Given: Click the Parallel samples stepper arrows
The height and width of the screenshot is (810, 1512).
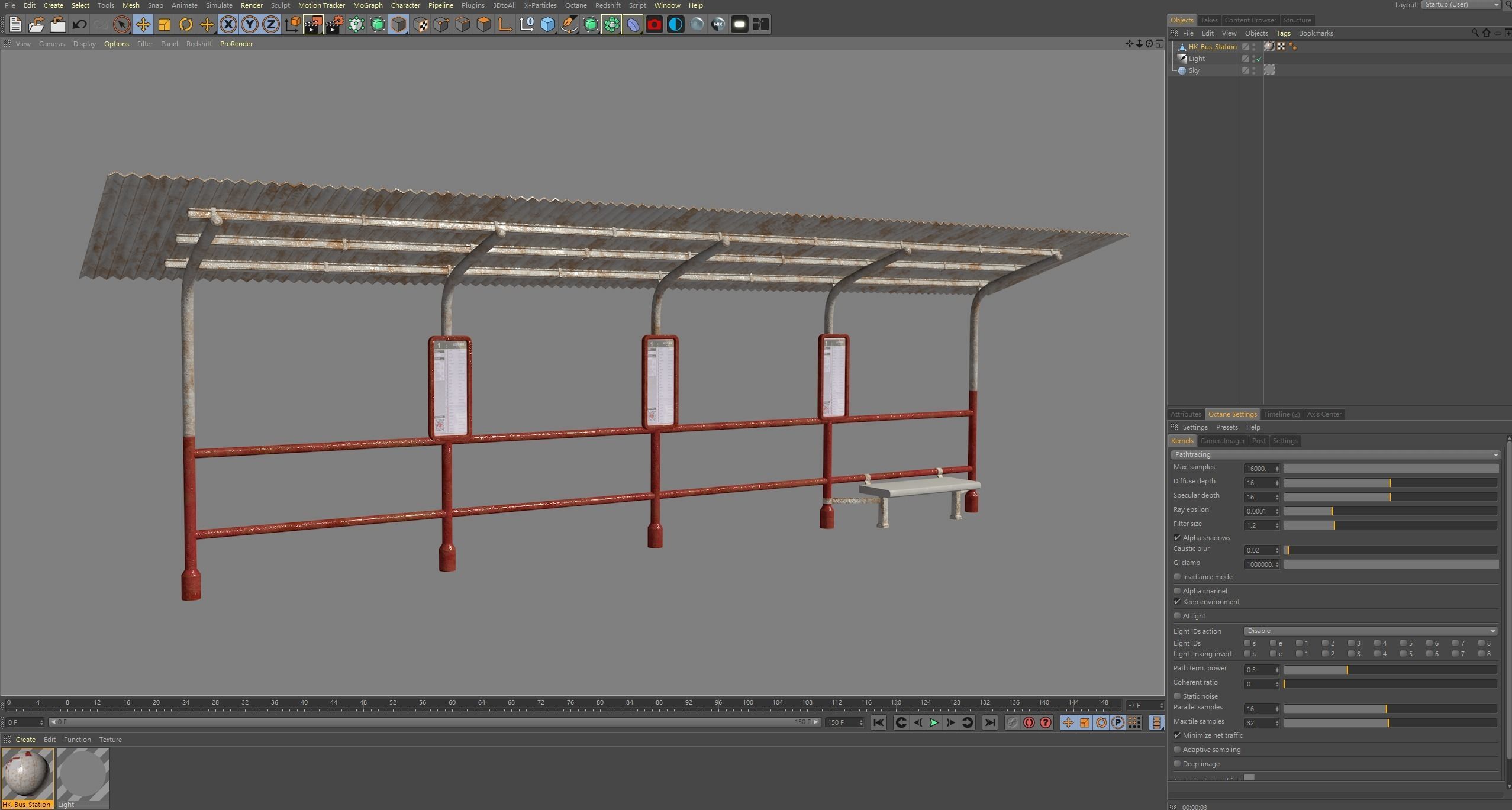Looking at the screenshot, I should pyautogui.click(x=1277, y=709).
